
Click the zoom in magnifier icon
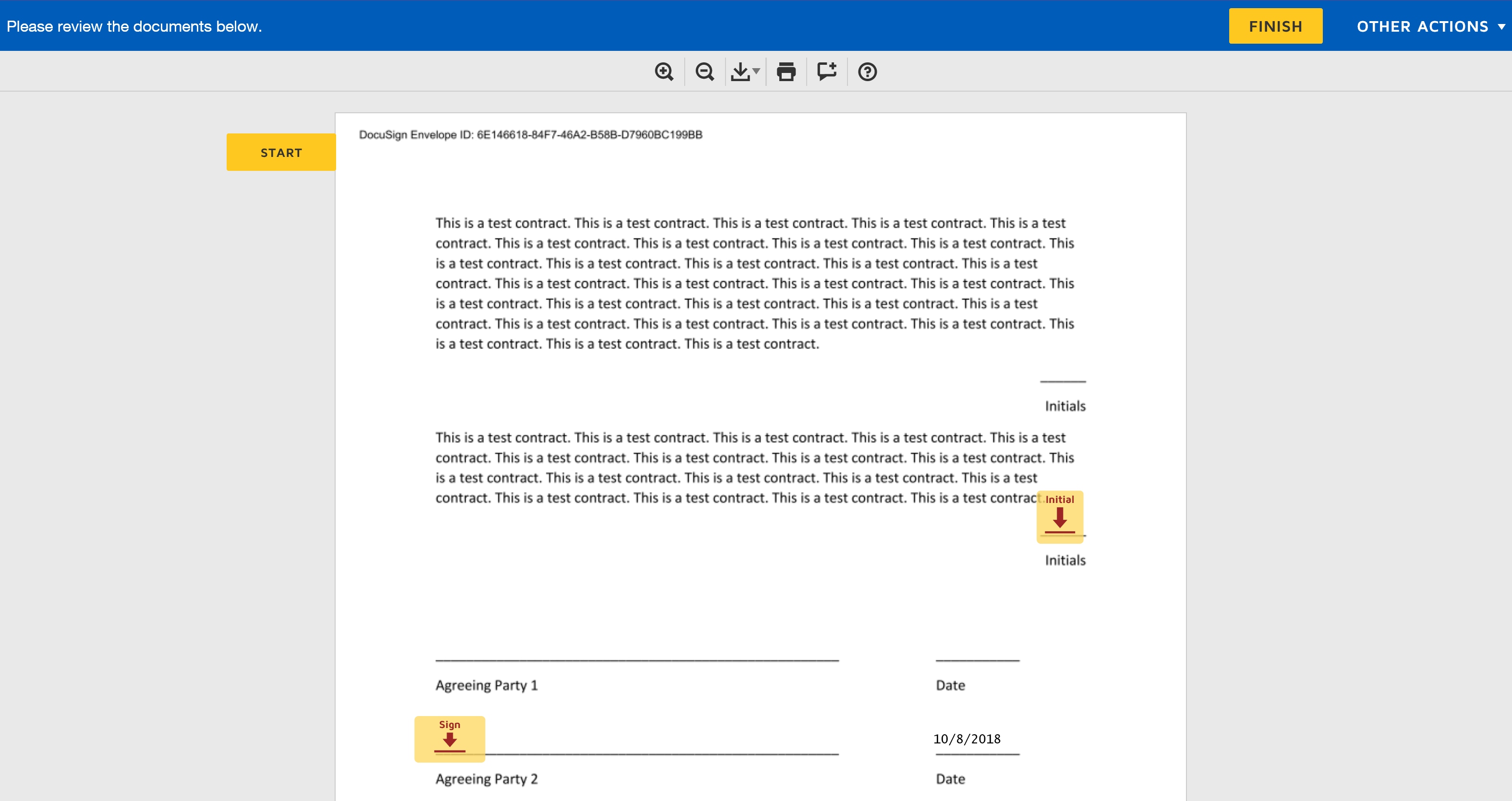click(664, 72)
